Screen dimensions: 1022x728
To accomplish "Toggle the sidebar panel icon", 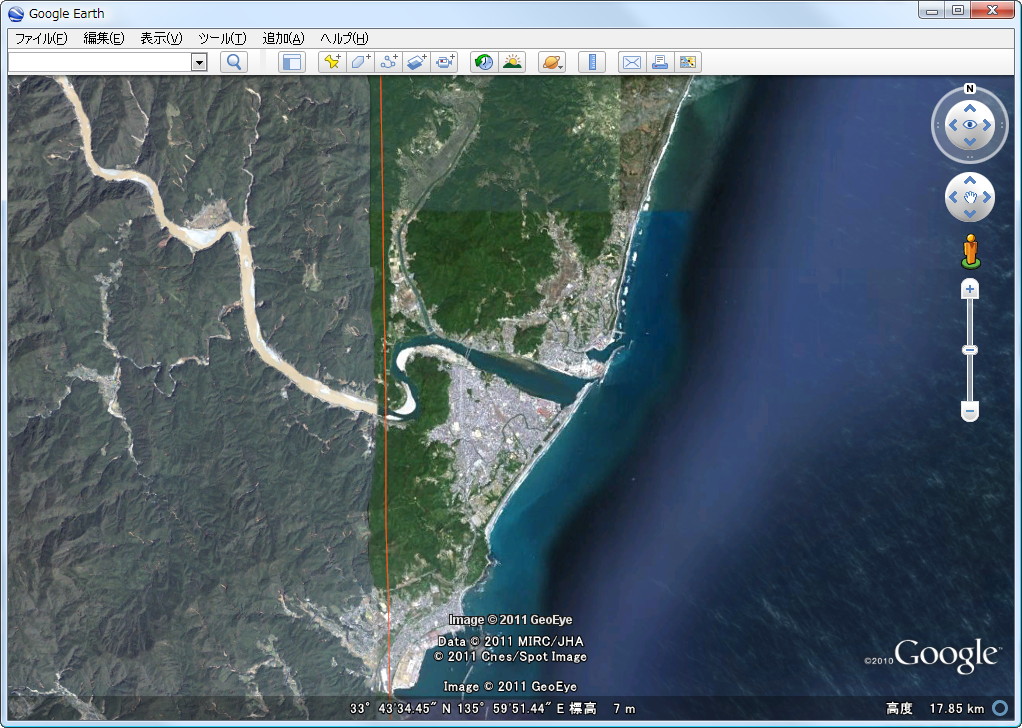I will point(292,62).
